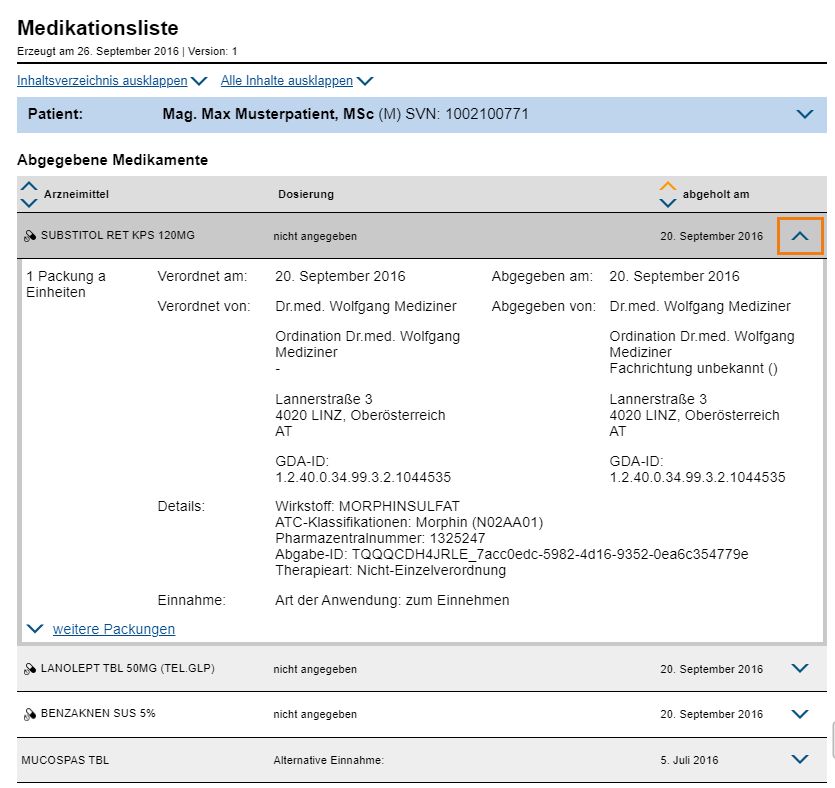The image size is (835, 788).
Task: Sort abgeholt am ascending via orange arrow
Action: pos(668,186)
